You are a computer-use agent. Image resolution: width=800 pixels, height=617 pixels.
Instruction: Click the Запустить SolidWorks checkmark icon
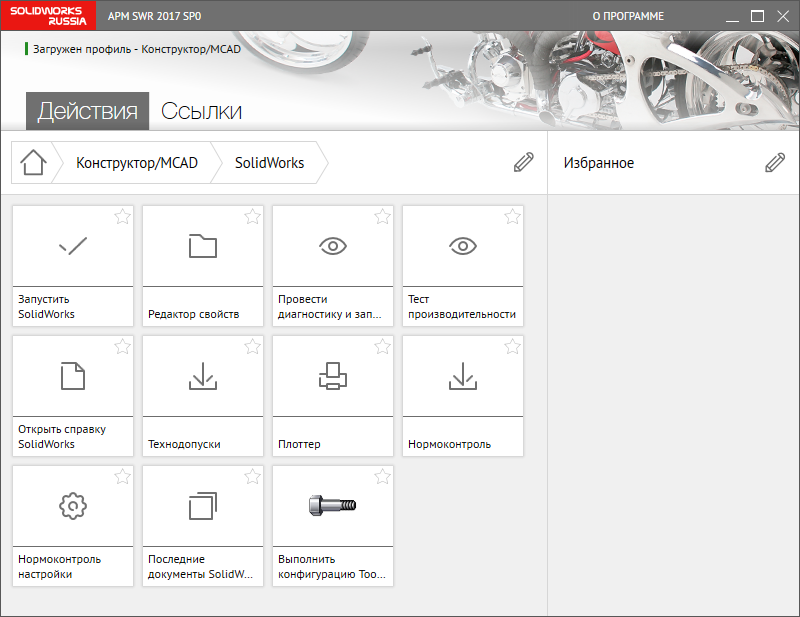click(73, 246)
